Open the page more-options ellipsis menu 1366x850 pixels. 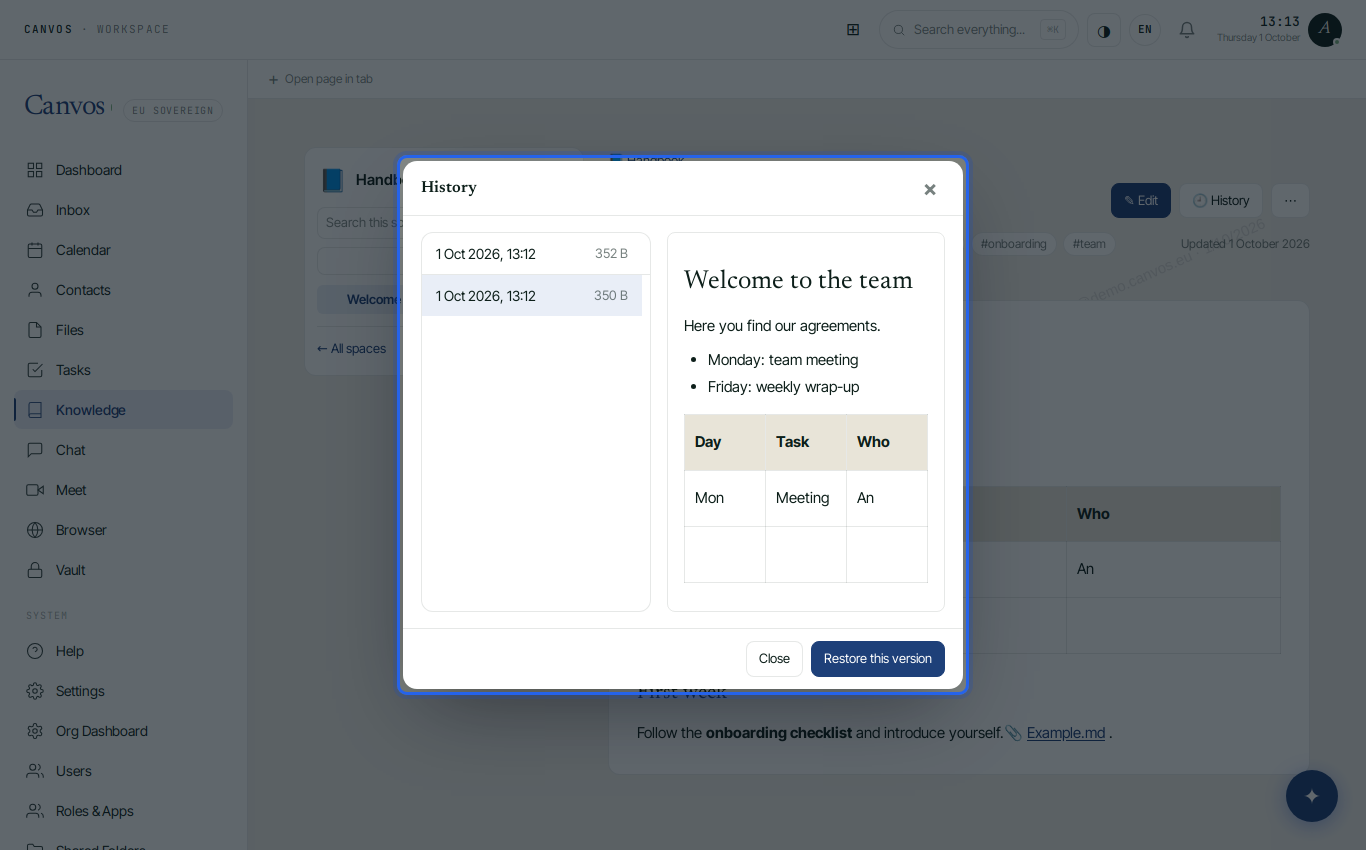click(x=1290, y=200)
